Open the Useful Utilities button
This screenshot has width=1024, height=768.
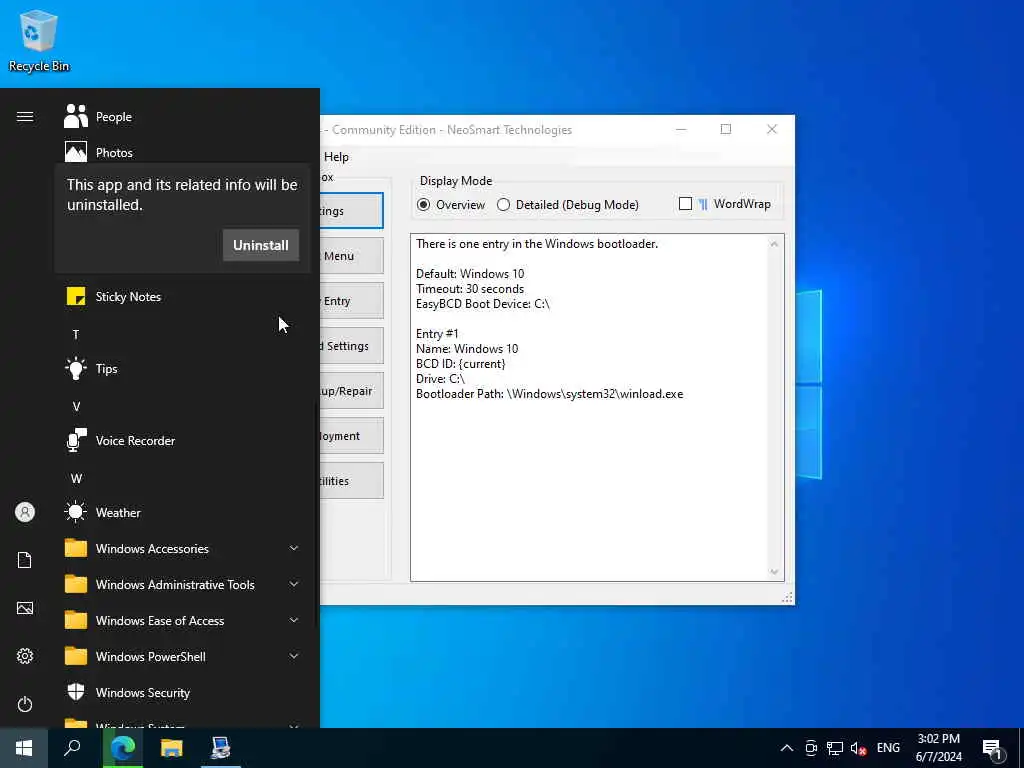coord(351,481)
